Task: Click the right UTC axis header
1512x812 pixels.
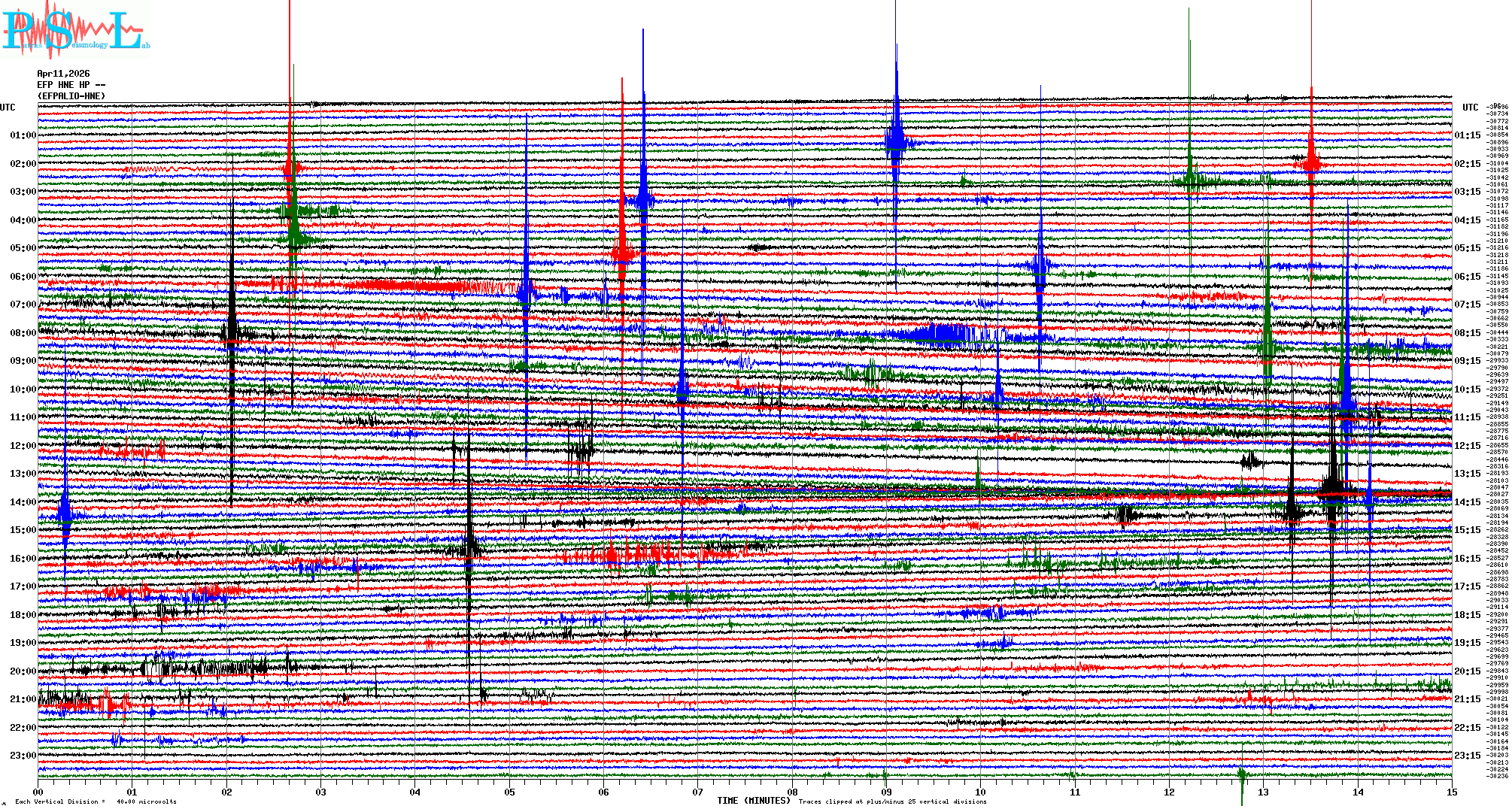Action: tap(1470, 108)
